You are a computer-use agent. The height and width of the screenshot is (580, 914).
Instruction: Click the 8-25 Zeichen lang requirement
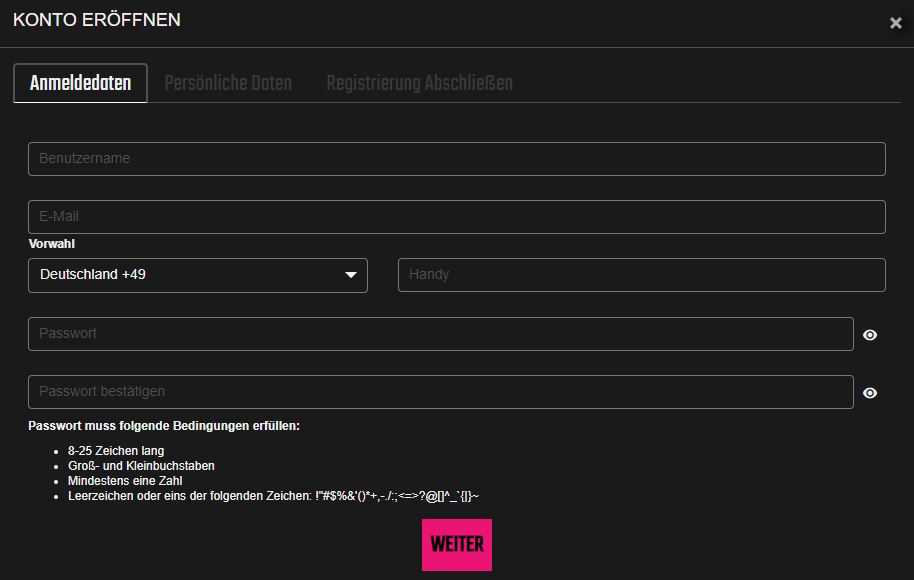(116, 451)
